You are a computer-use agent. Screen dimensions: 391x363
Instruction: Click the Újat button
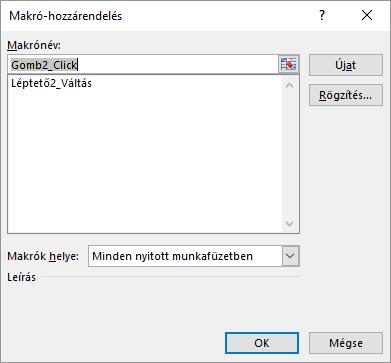coord(346,65)
